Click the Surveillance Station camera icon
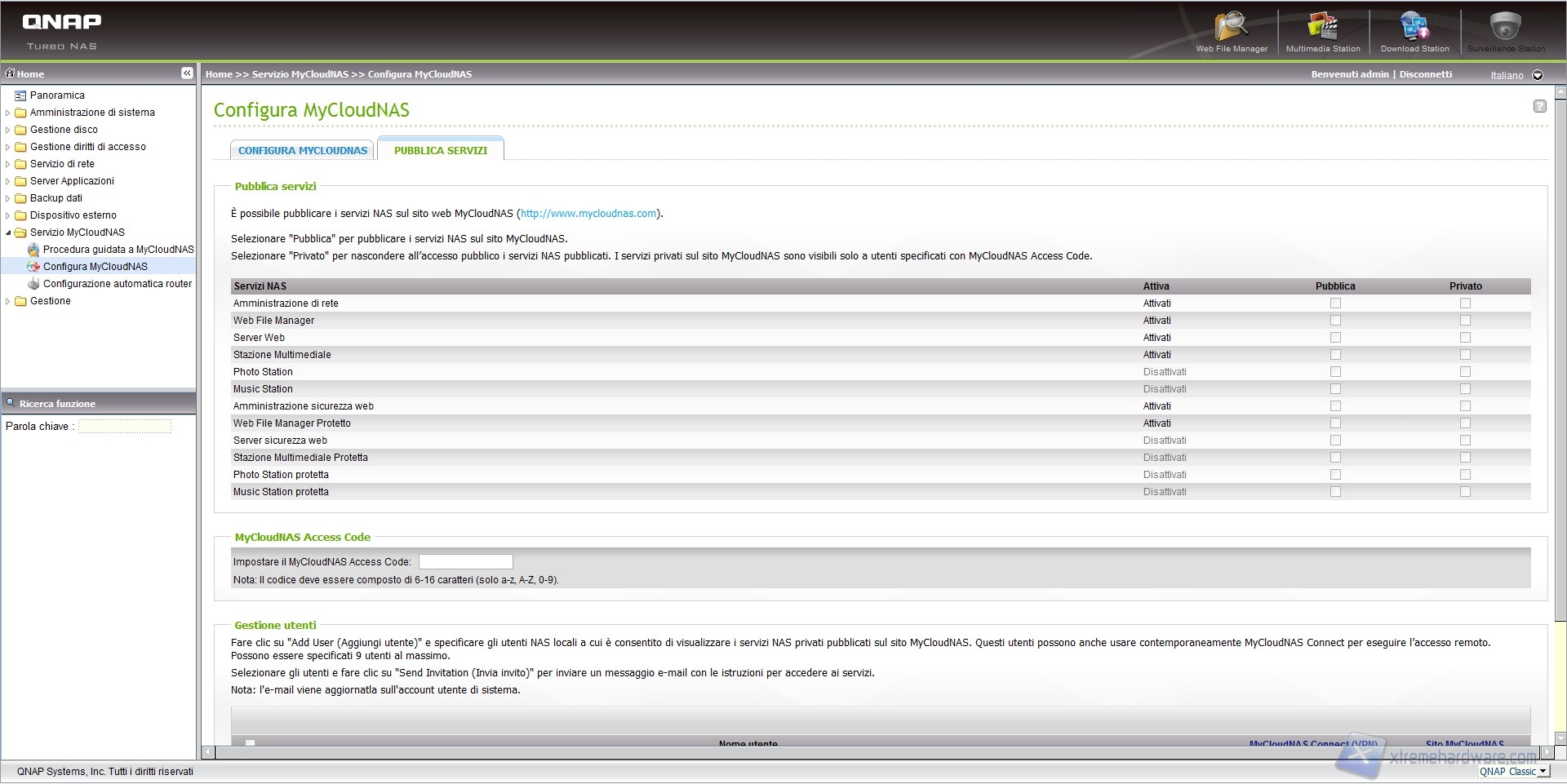The width and height of the screenshot is (1567, 784). pos(1505,29)
